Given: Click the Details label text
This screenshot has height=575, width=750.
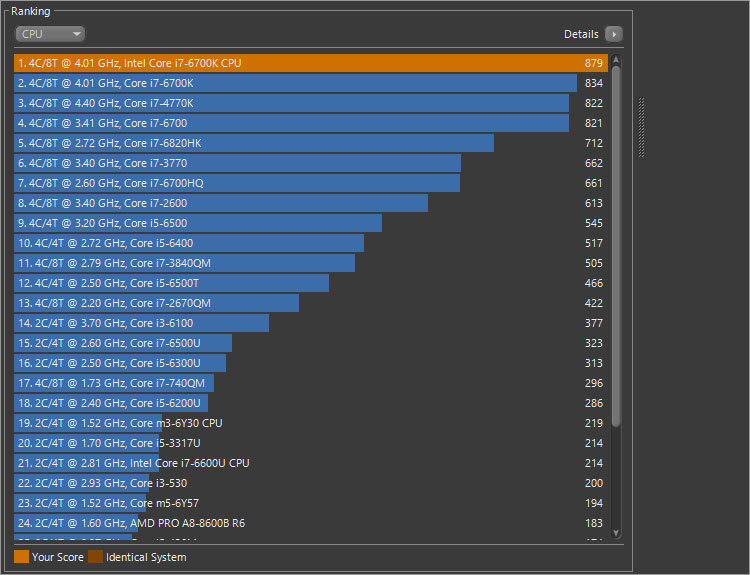Looking at the screenshot, I should 581,34.
